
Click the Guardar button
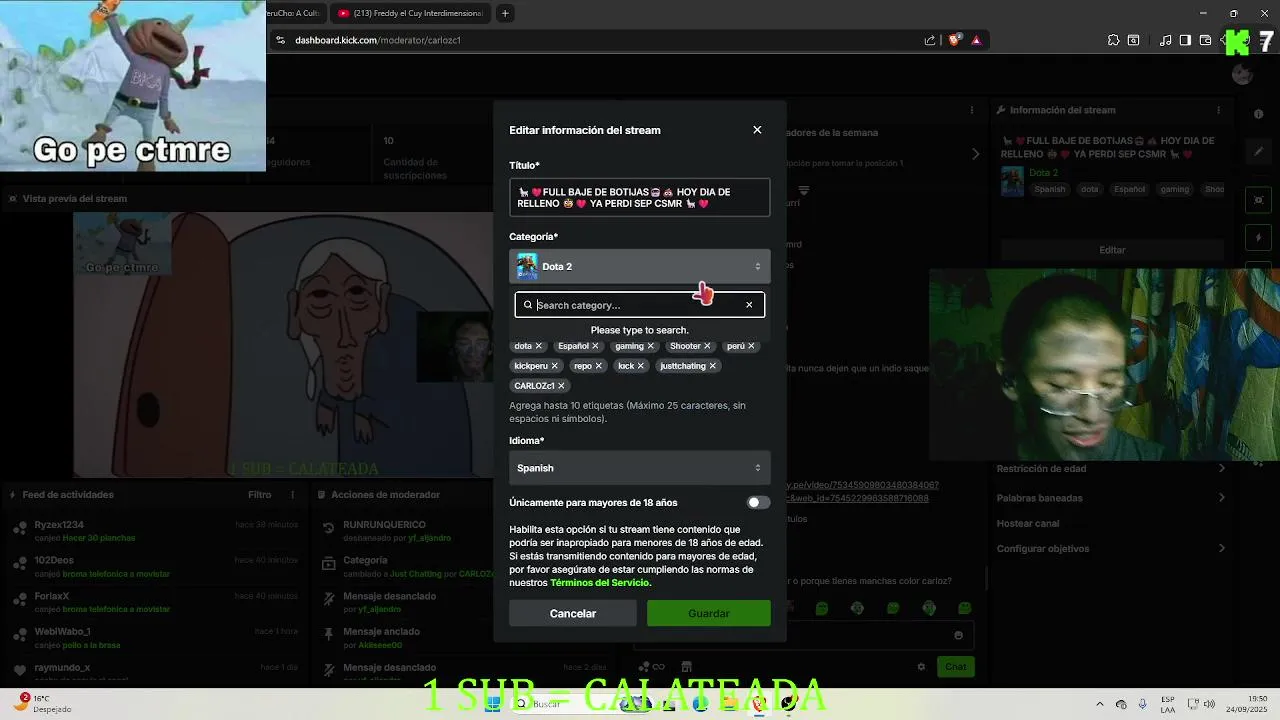pos(709,613)
